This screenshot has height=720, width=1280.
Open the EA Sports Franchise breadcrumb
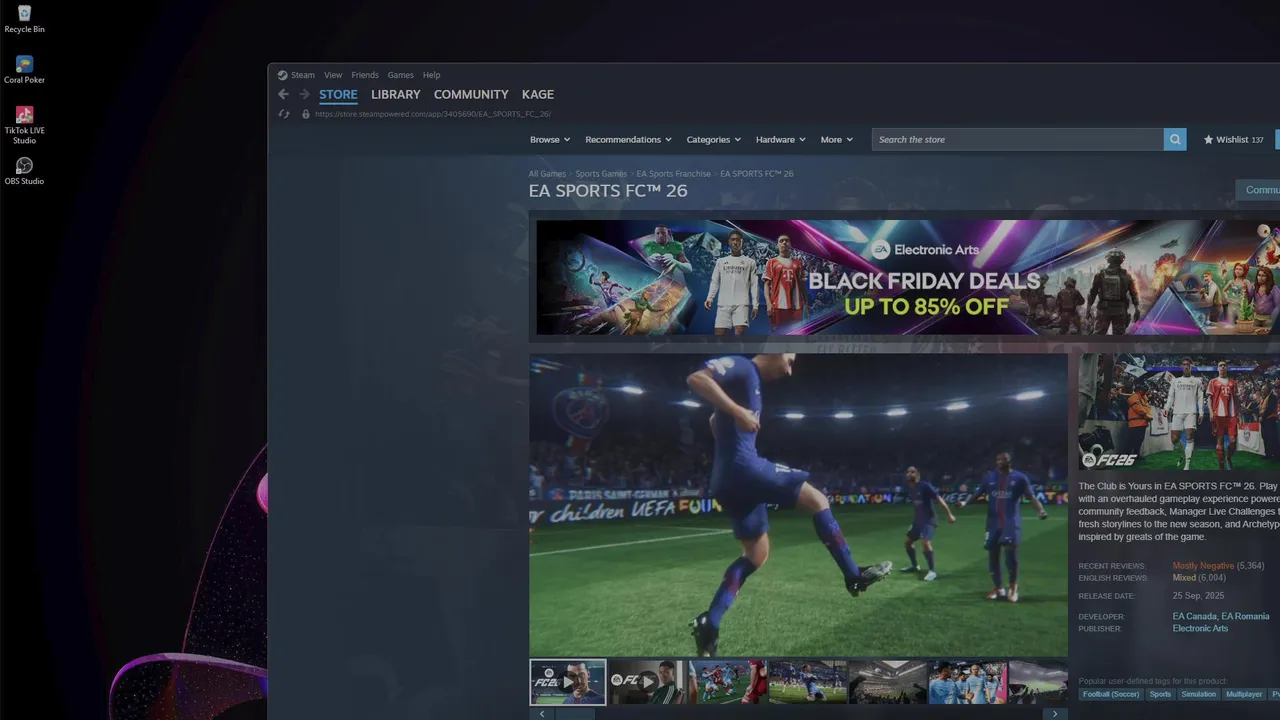[674, 174]
